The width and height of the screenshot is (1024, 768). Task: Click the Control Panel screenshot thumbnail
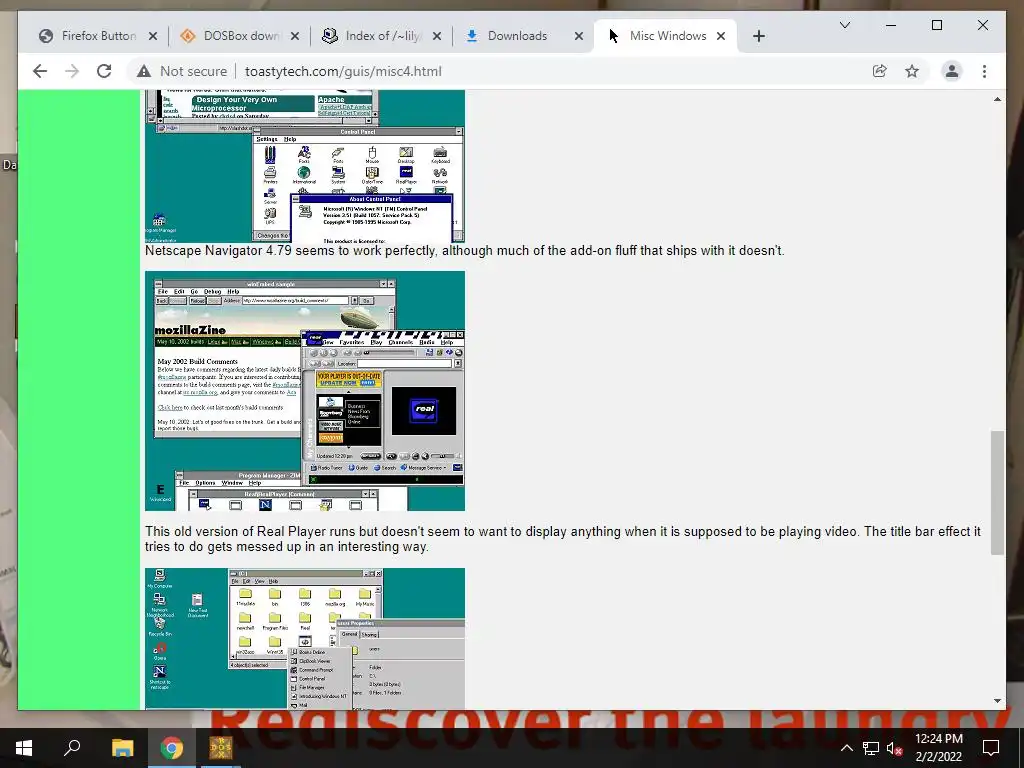[x=305, y=167]
